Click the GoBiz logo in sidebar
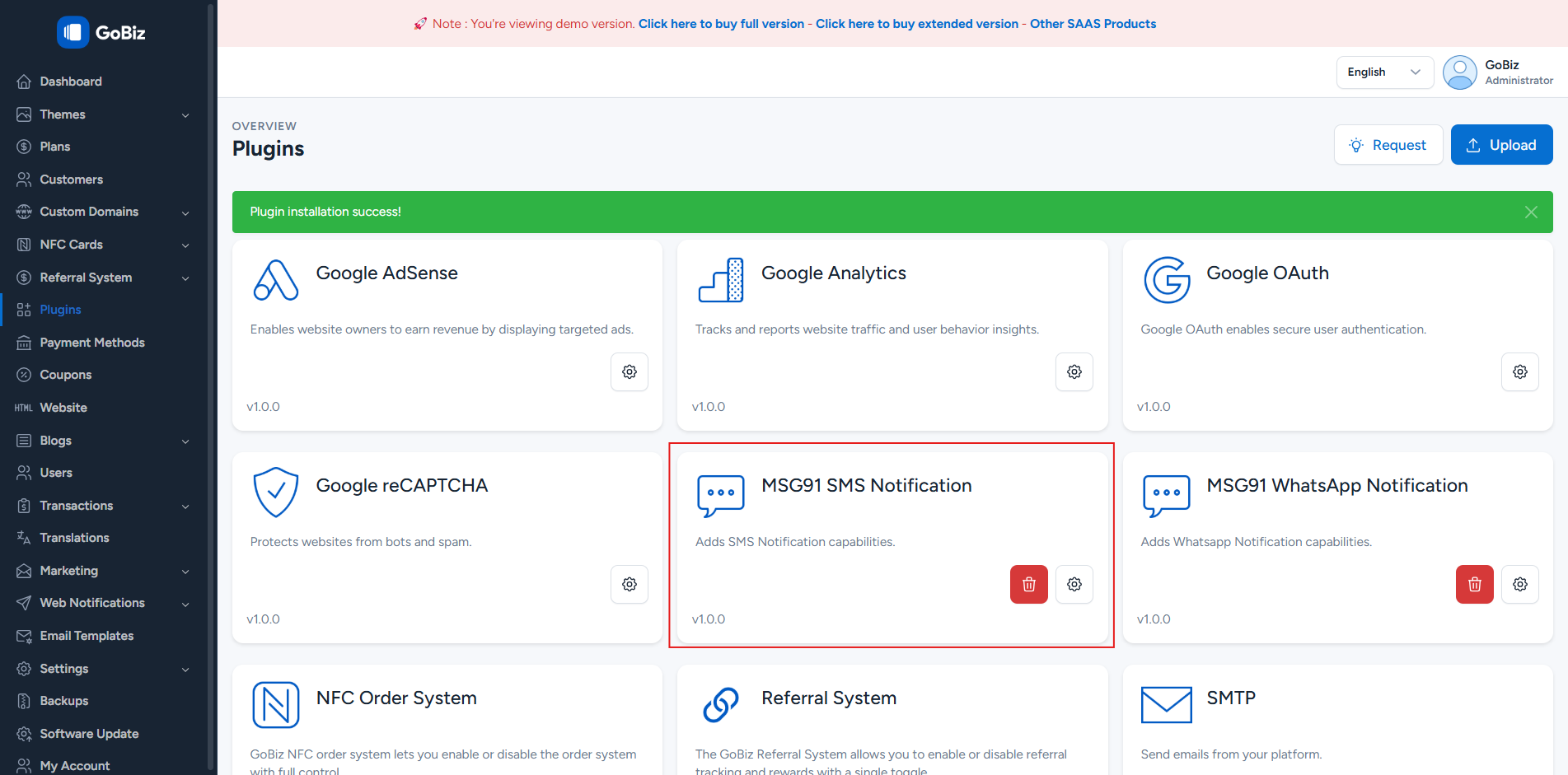Screen dimensions: 1568x775 pyautogui.click(x=102, y=33)
